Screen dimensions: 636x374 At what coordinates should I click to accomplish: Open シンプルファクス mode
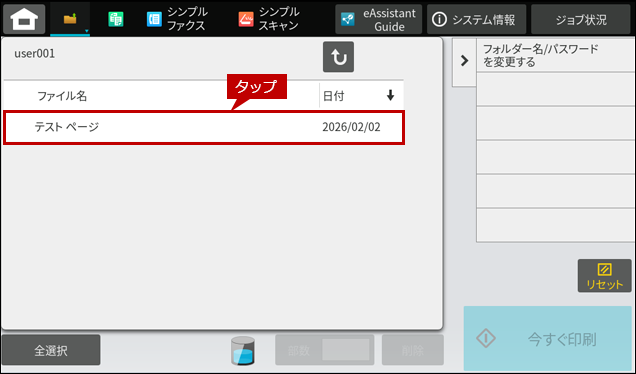point(177,19)
